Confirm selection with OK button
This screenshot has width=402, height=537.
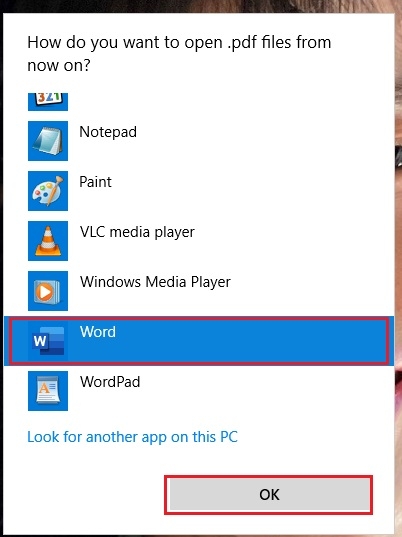[269, 495]
